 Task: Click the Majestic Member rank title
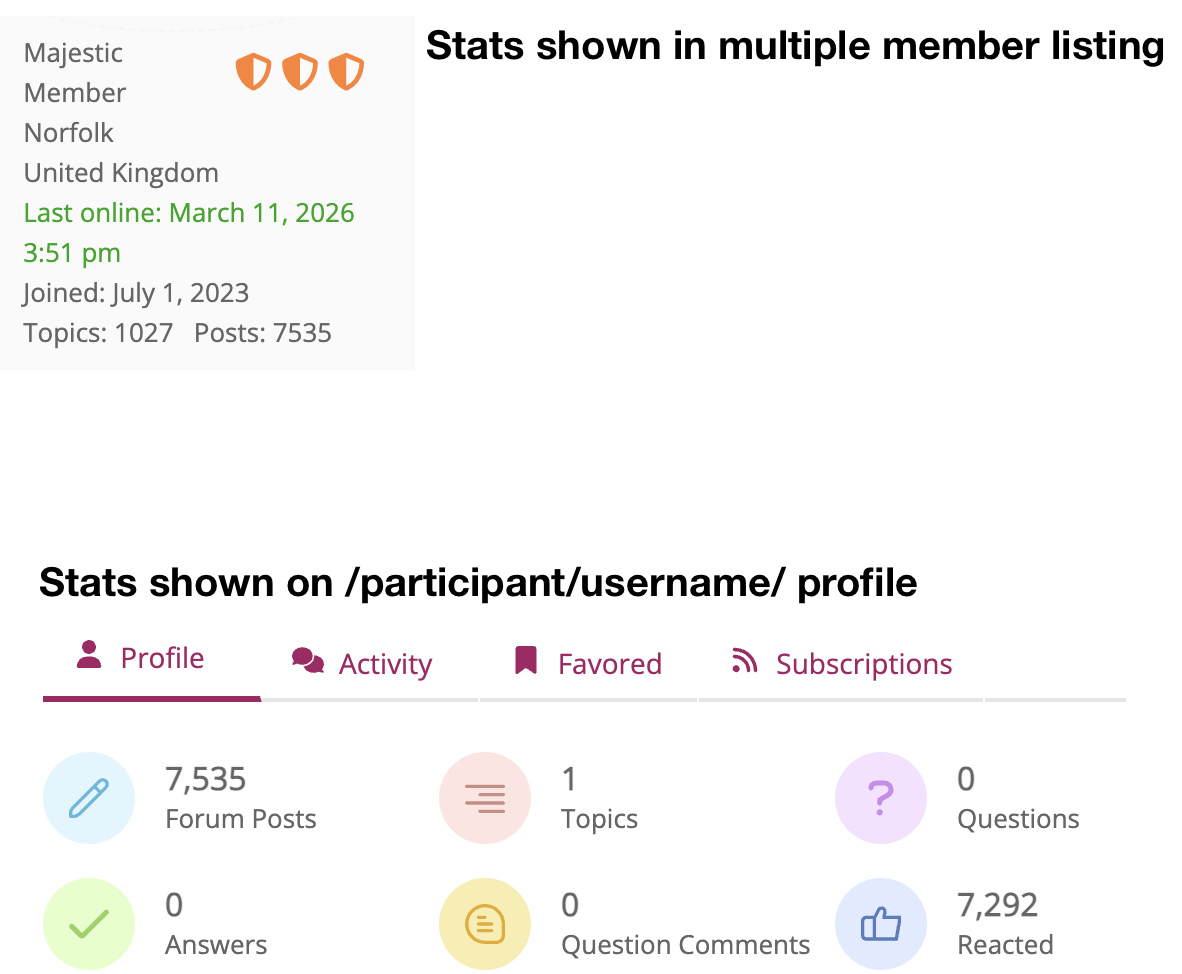point(74,72)
